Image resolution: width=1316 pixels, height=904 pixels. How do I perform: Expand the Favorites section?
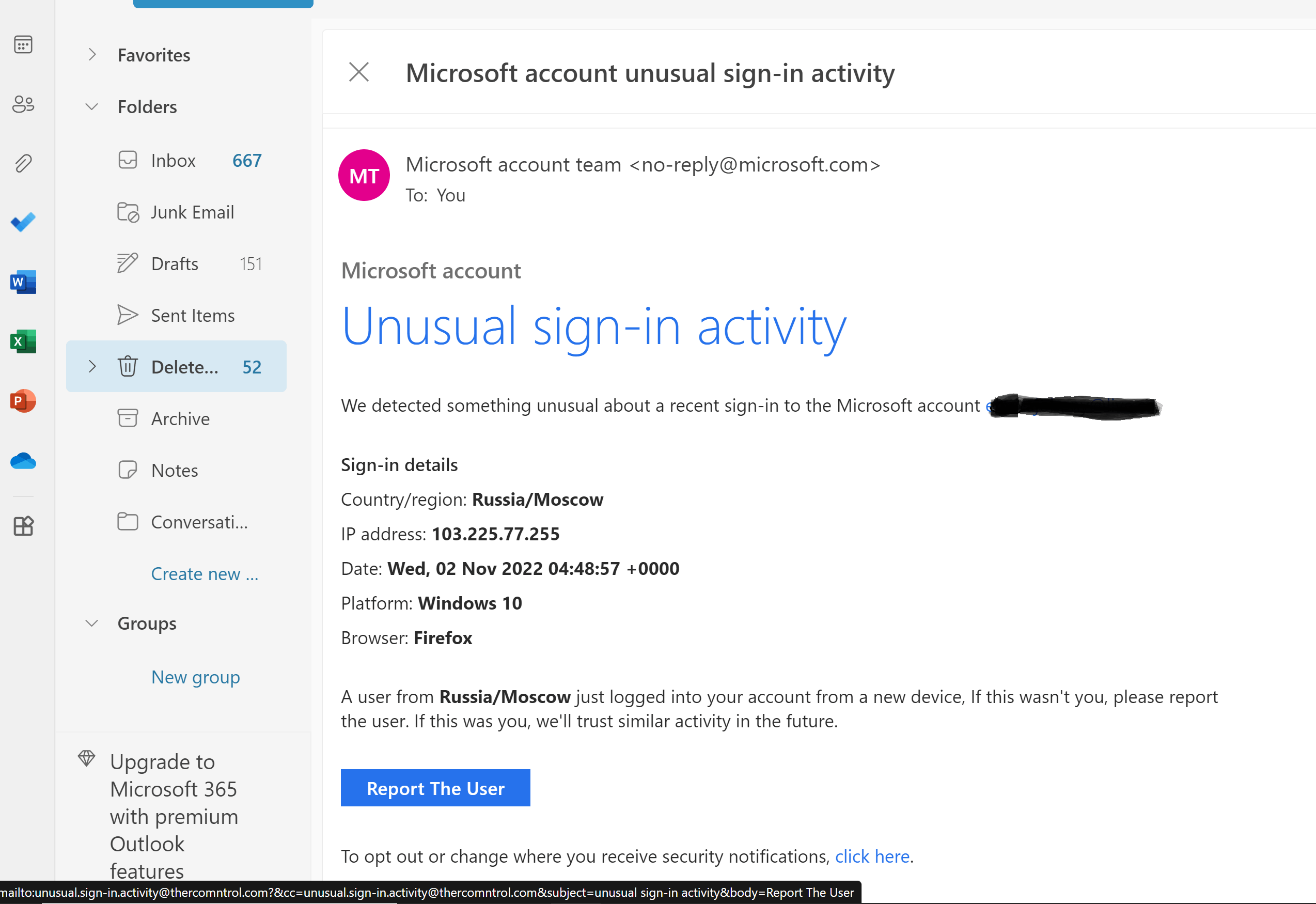(92, 55)
